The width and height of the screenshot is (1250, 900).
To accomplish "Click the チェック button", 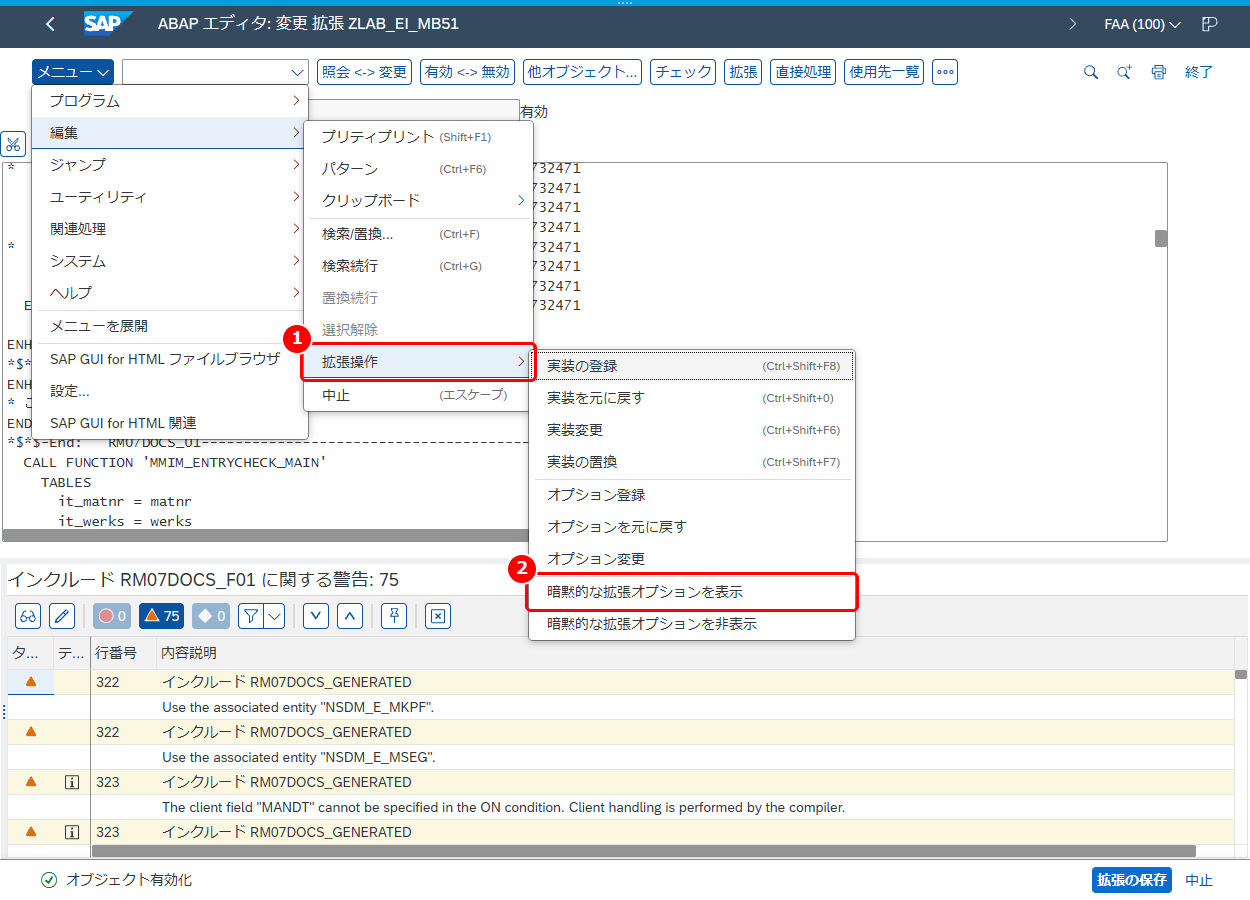I will [683, 72].
